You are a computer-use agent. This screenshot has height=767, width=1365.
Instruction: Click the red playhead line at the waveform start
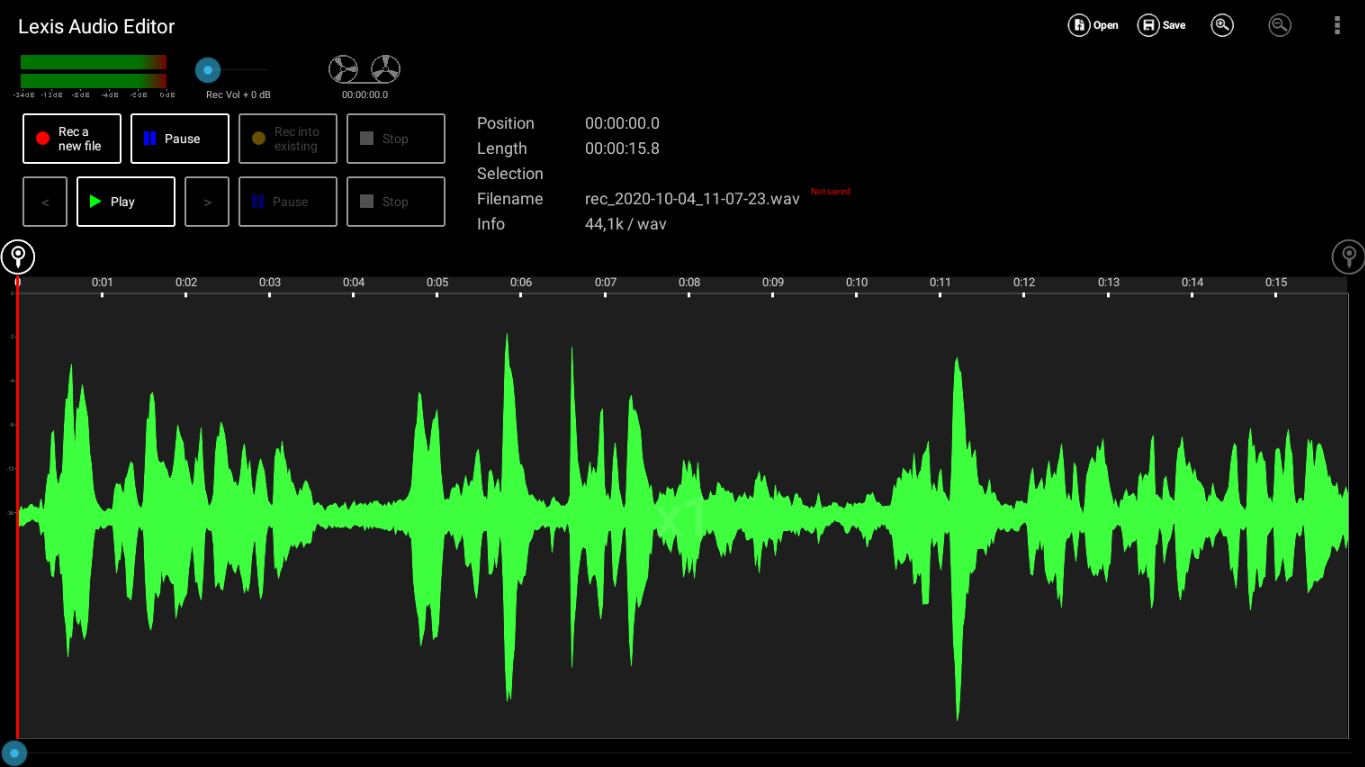pyautogui.click(x=17, y=508)
